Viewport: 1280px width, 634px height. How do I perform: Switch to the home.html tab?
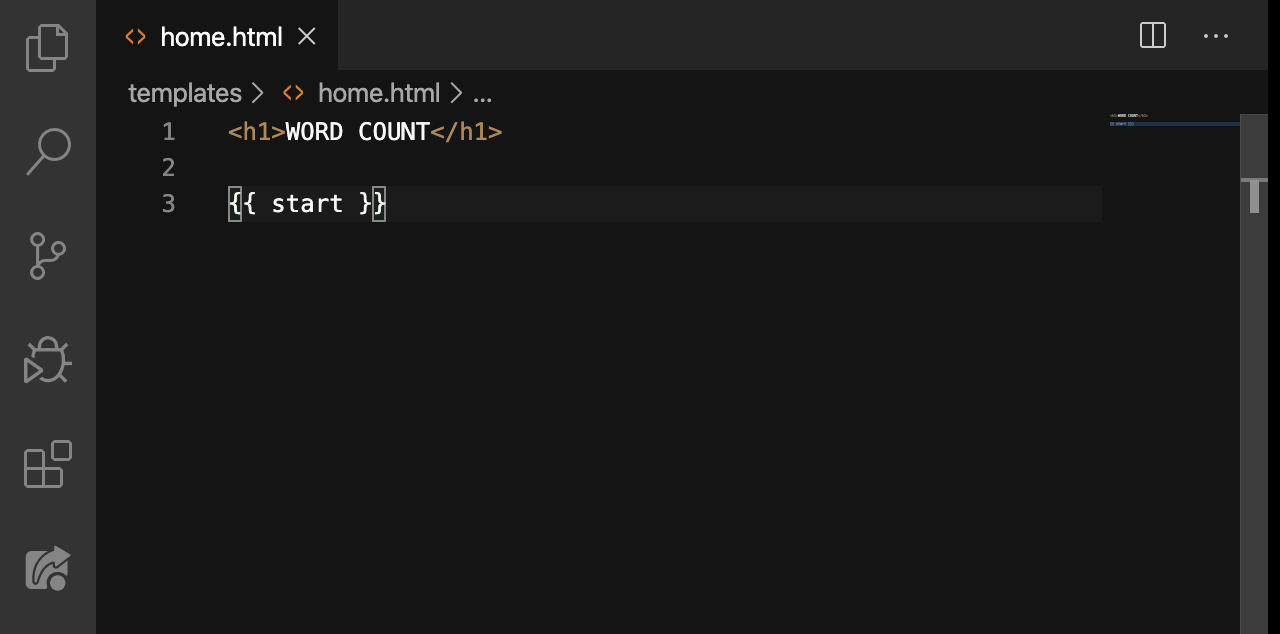coord(221,36)
